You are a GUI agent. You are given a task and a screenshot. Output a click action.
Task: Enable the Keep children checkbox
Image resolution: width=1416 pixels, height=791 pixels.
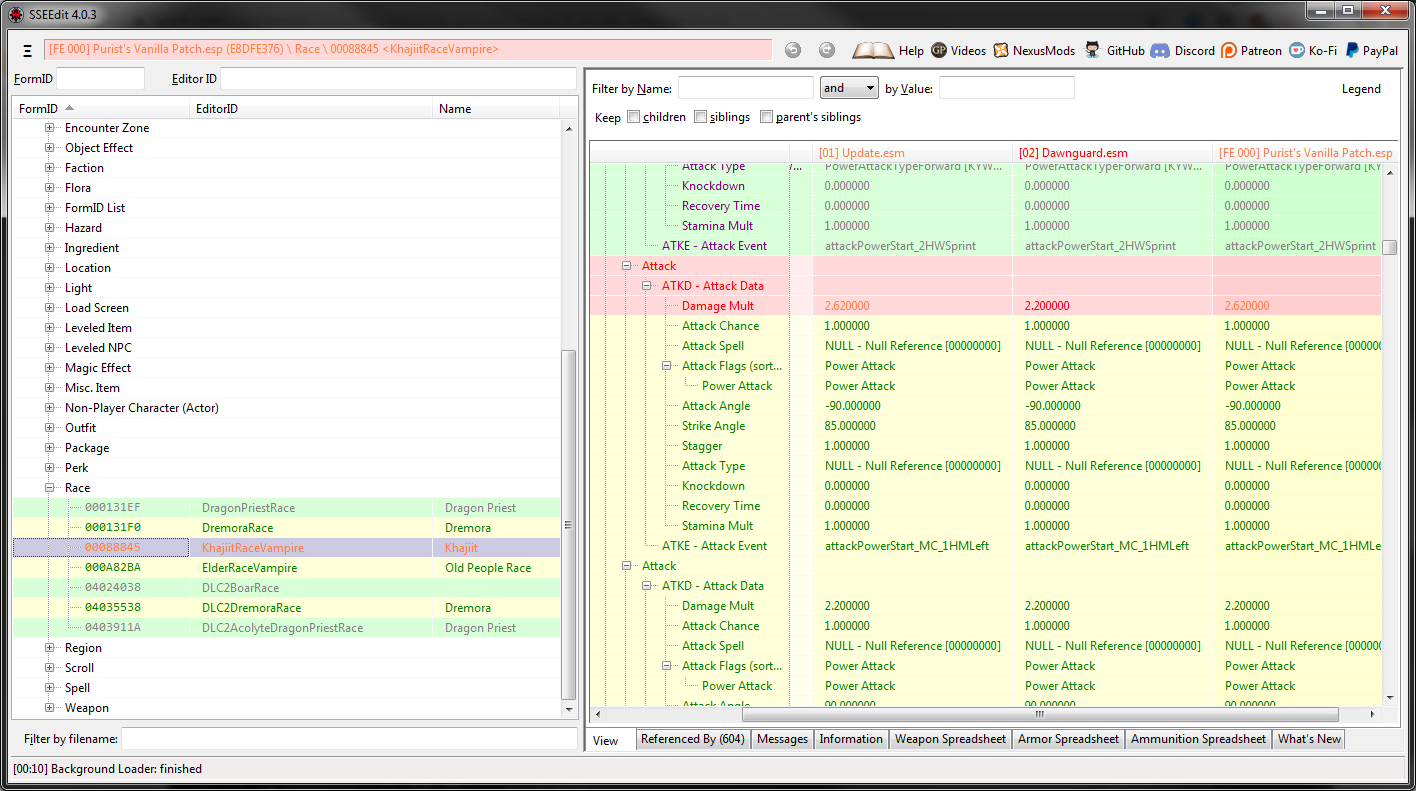click(634, 117)
